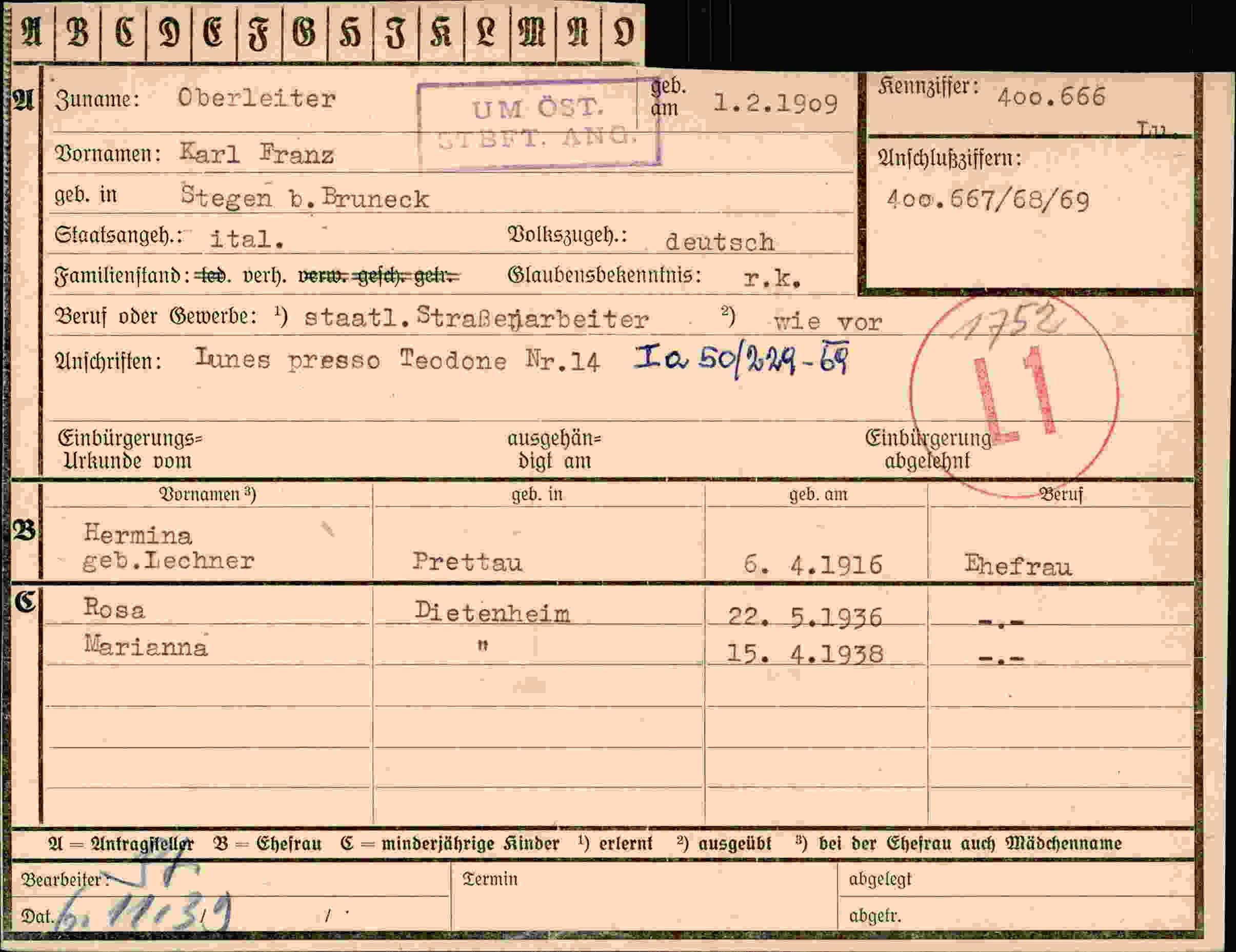
Task: Click the 'verh.' marital status option
Action: pyautogui.click(x=264, y=276)
